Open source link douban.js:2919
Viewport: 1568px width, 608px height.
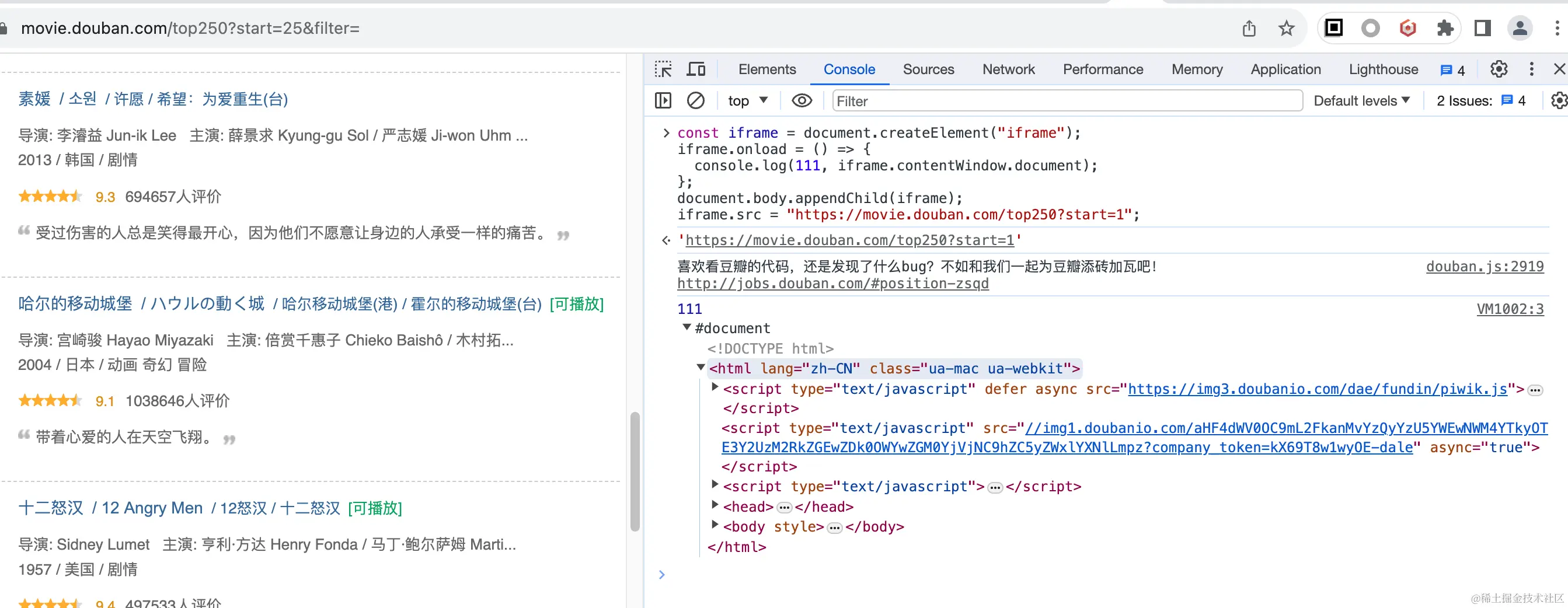(x=1485, y=267)
